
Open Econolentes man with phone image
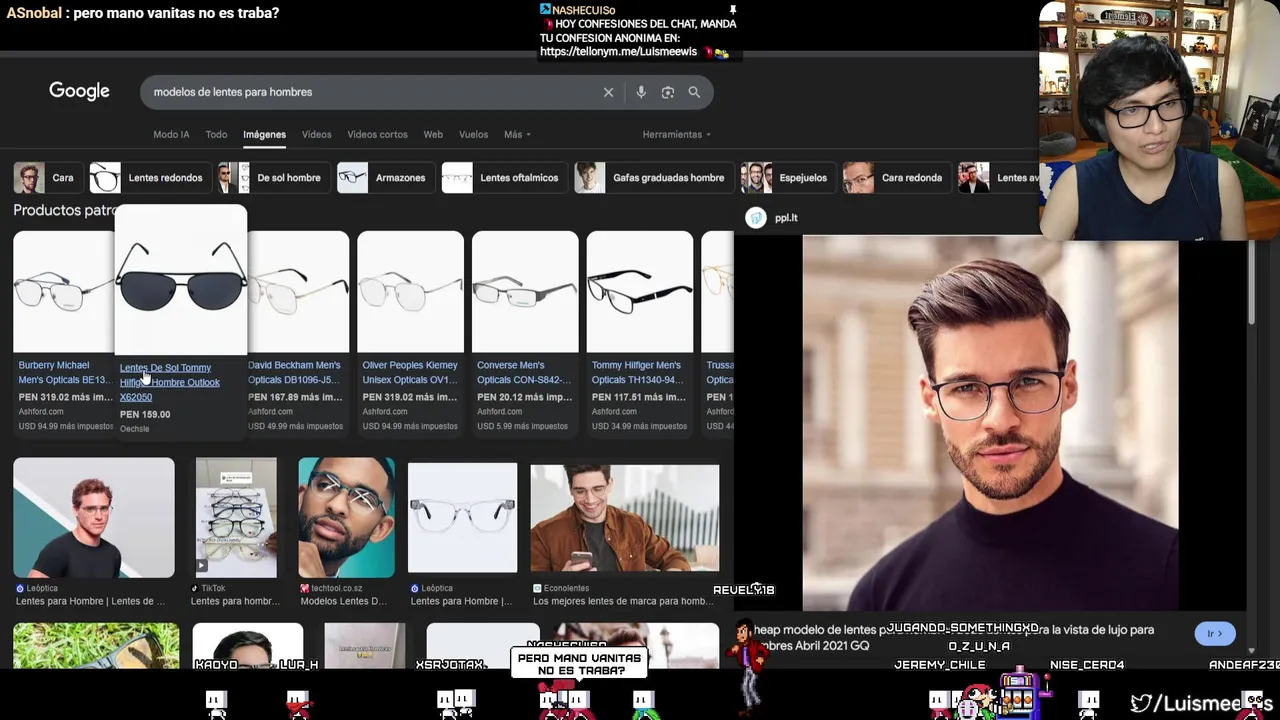(x=625, y=517)
